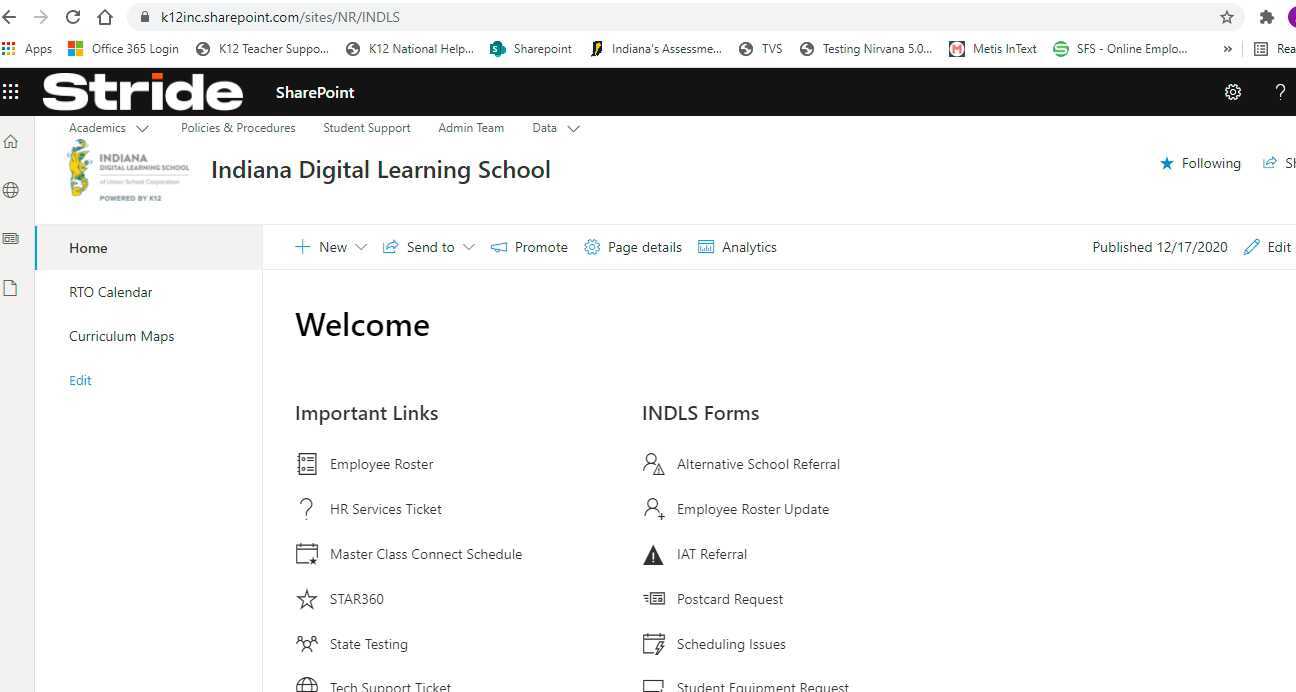
Task: Open the globe My sites icon in left rail
Action: (11, 190)
